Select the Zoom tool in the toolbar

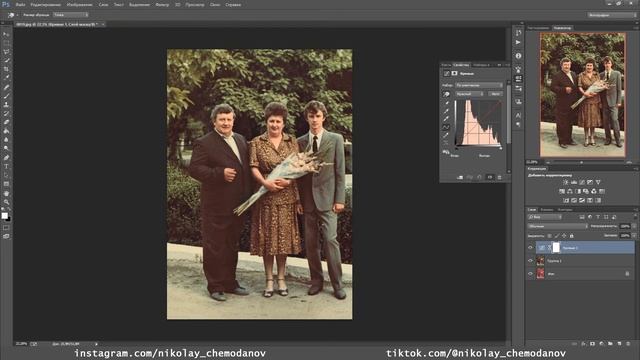tap(6, 202)
